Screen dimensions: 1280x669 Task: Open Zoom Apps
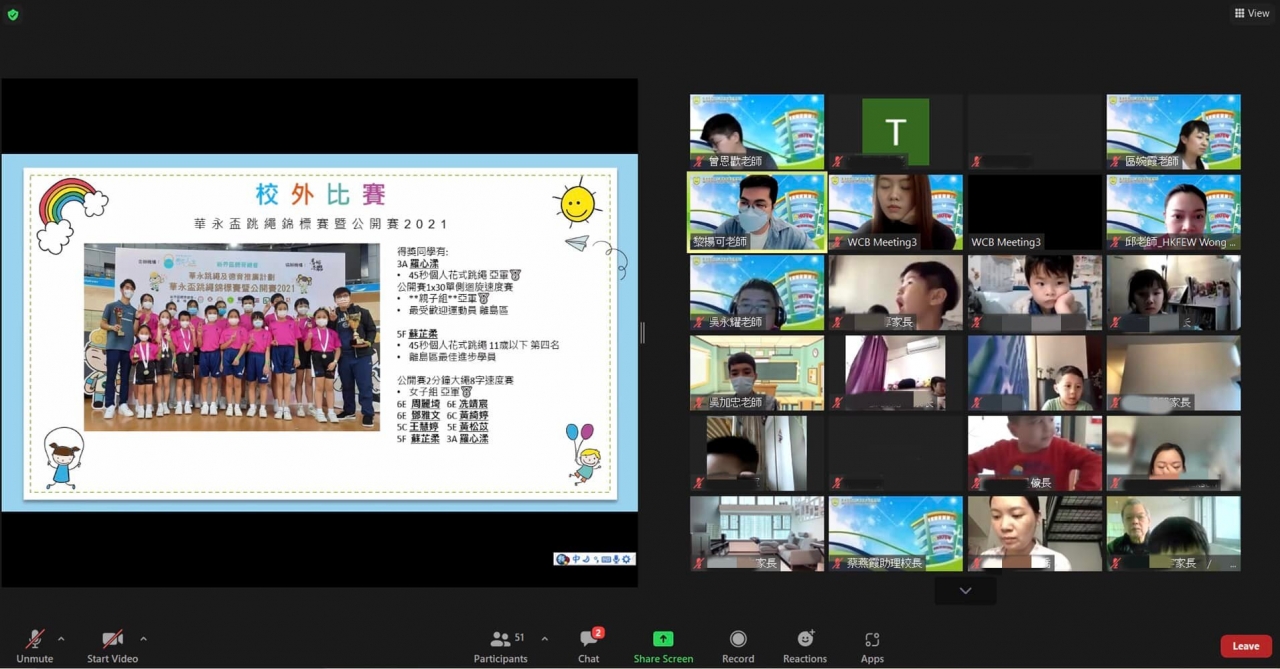tap(872, 646)
